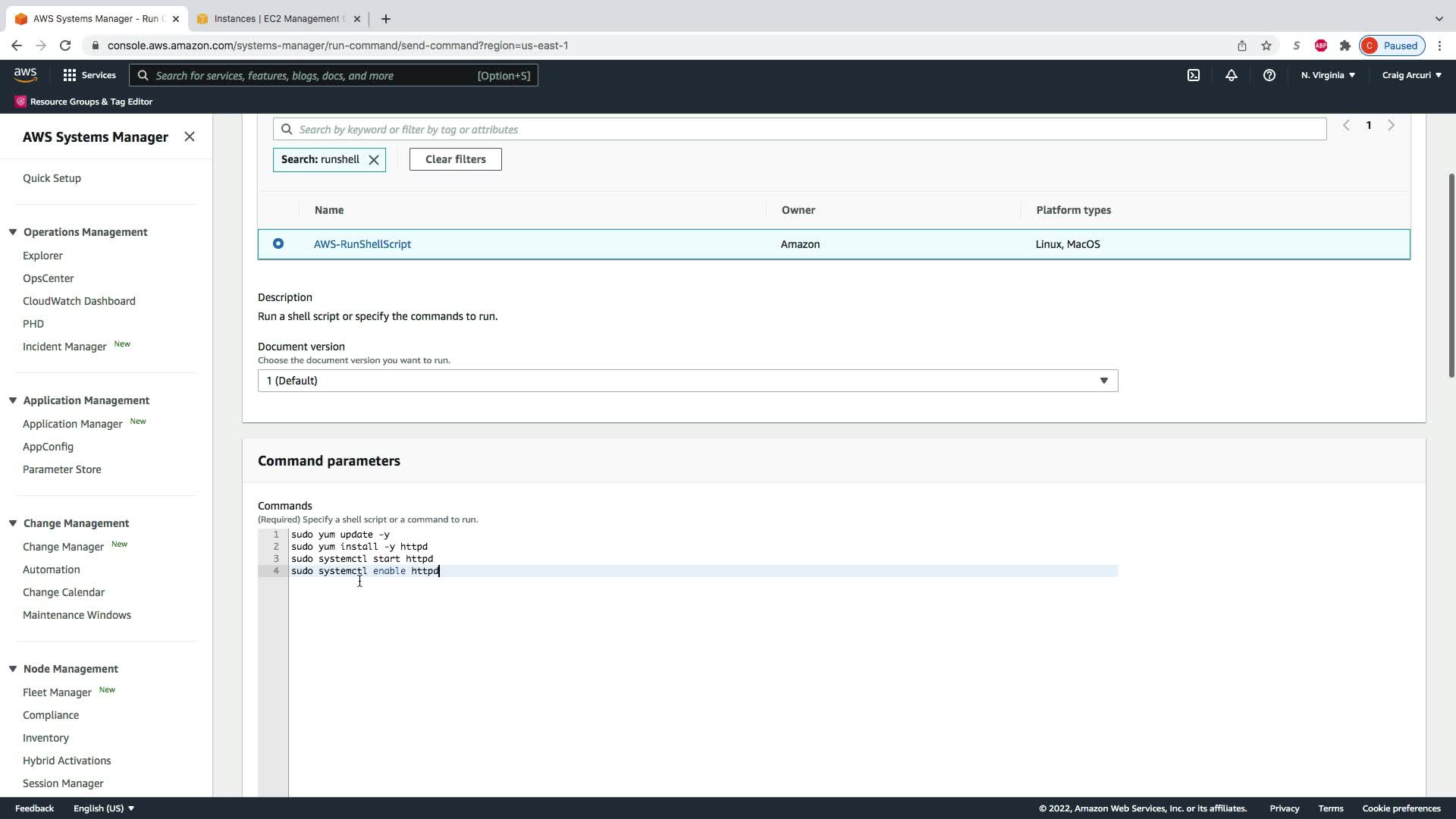Open the AWS-RunShellScript document link
The height and width of the screenshot is (819, 1456).
click(362, 244)
